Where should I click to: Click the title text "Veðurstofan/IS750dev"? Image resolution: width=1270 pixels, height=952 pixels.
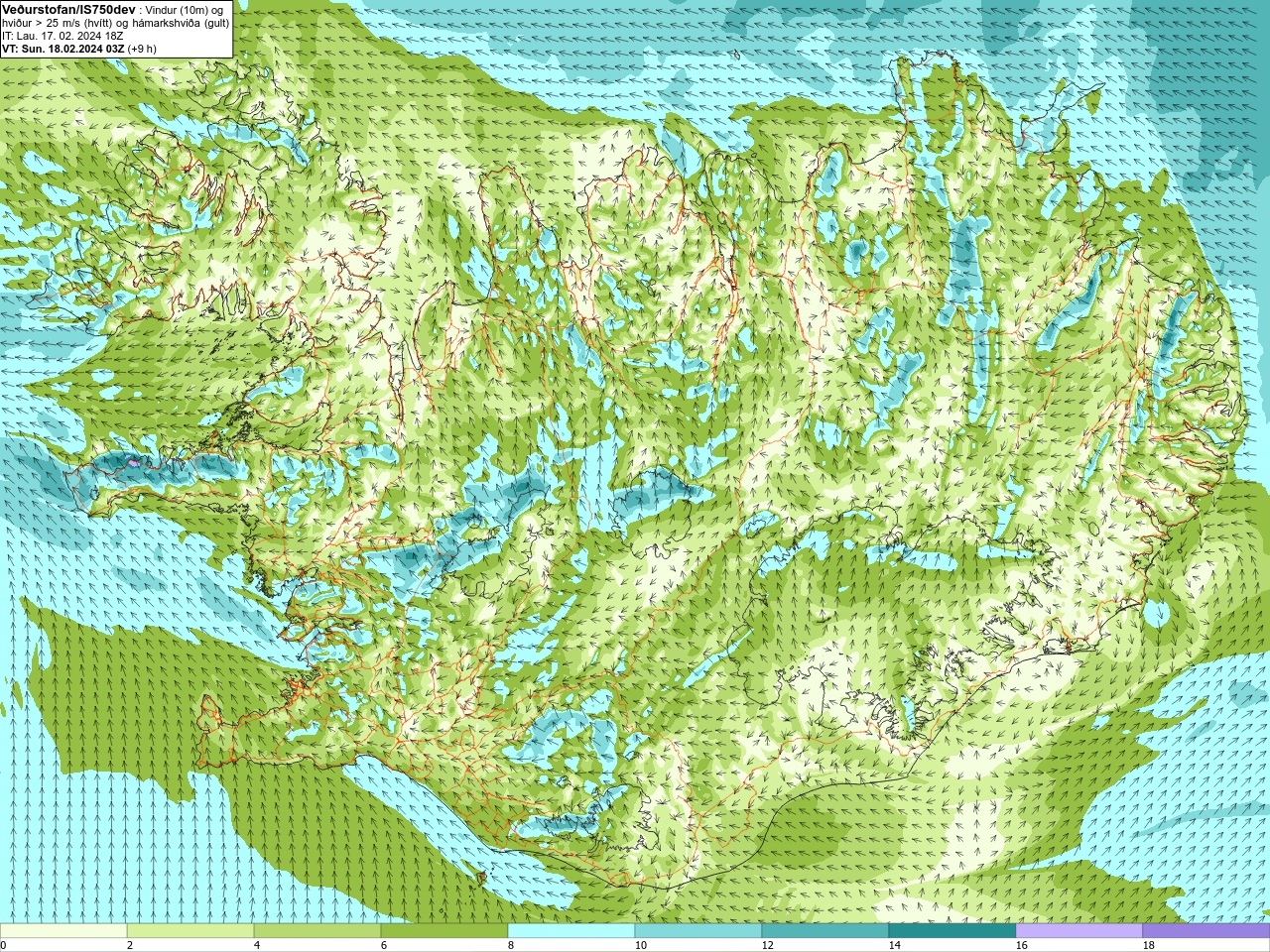click(68, 9)
